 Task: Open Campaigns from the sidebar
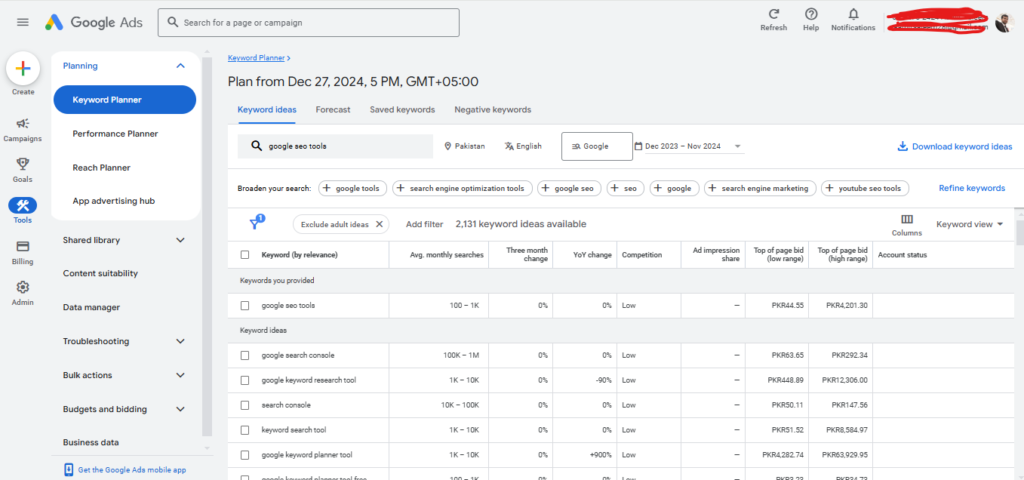tap(23, 130)
